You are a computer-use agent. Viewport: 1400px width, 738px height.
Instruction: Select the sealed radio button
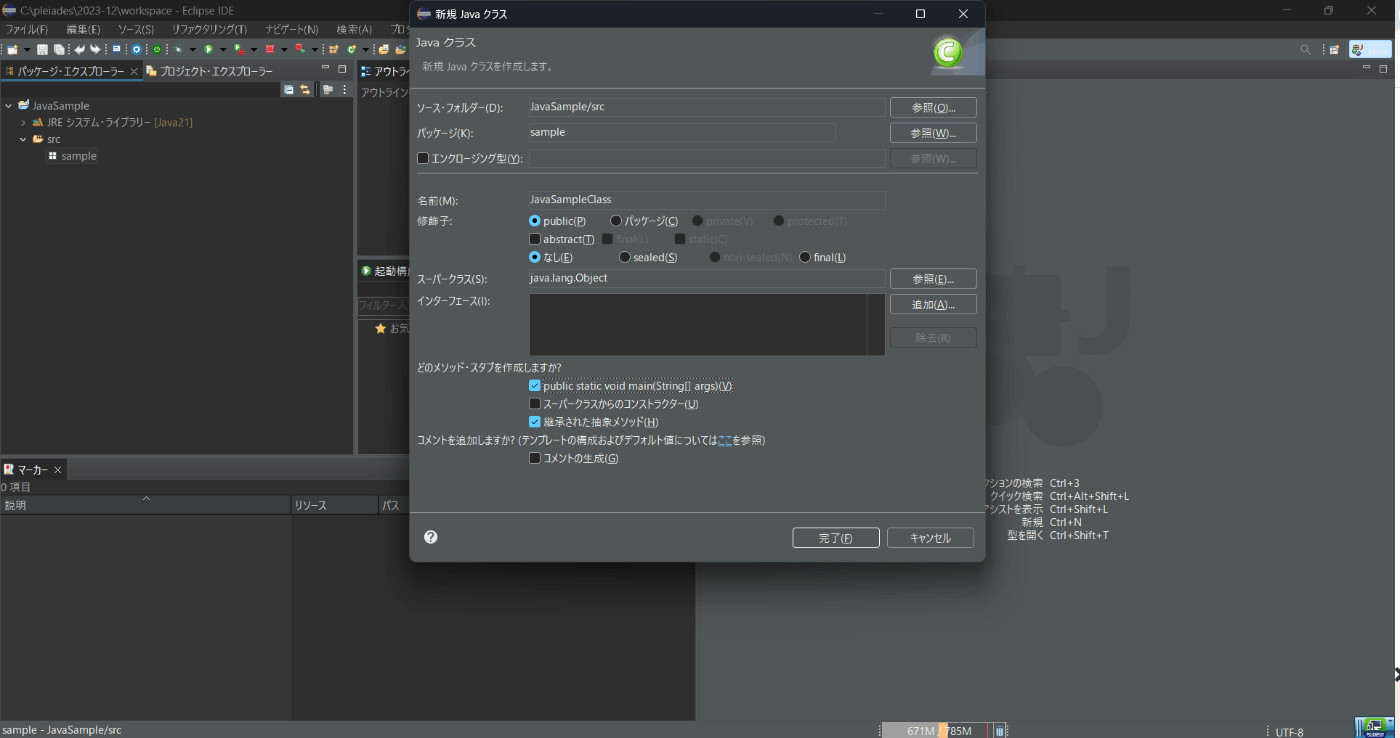pos(625,257)
